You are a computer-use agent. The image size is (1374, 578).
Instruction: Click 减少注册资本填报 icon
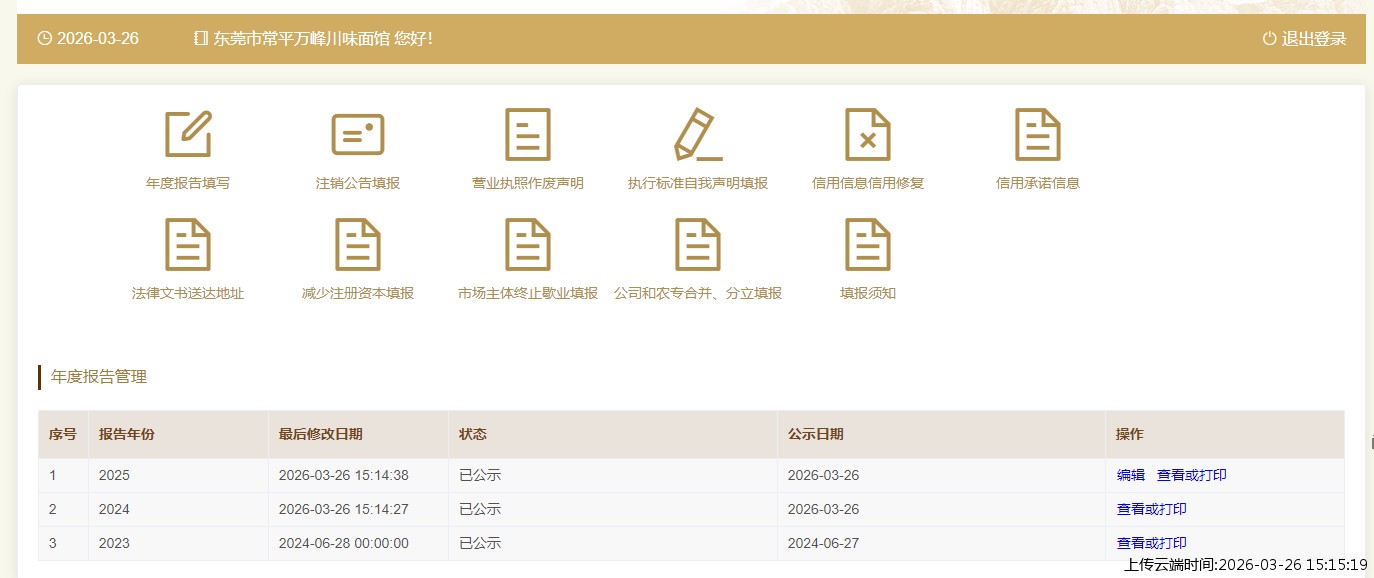coord(358,245)
